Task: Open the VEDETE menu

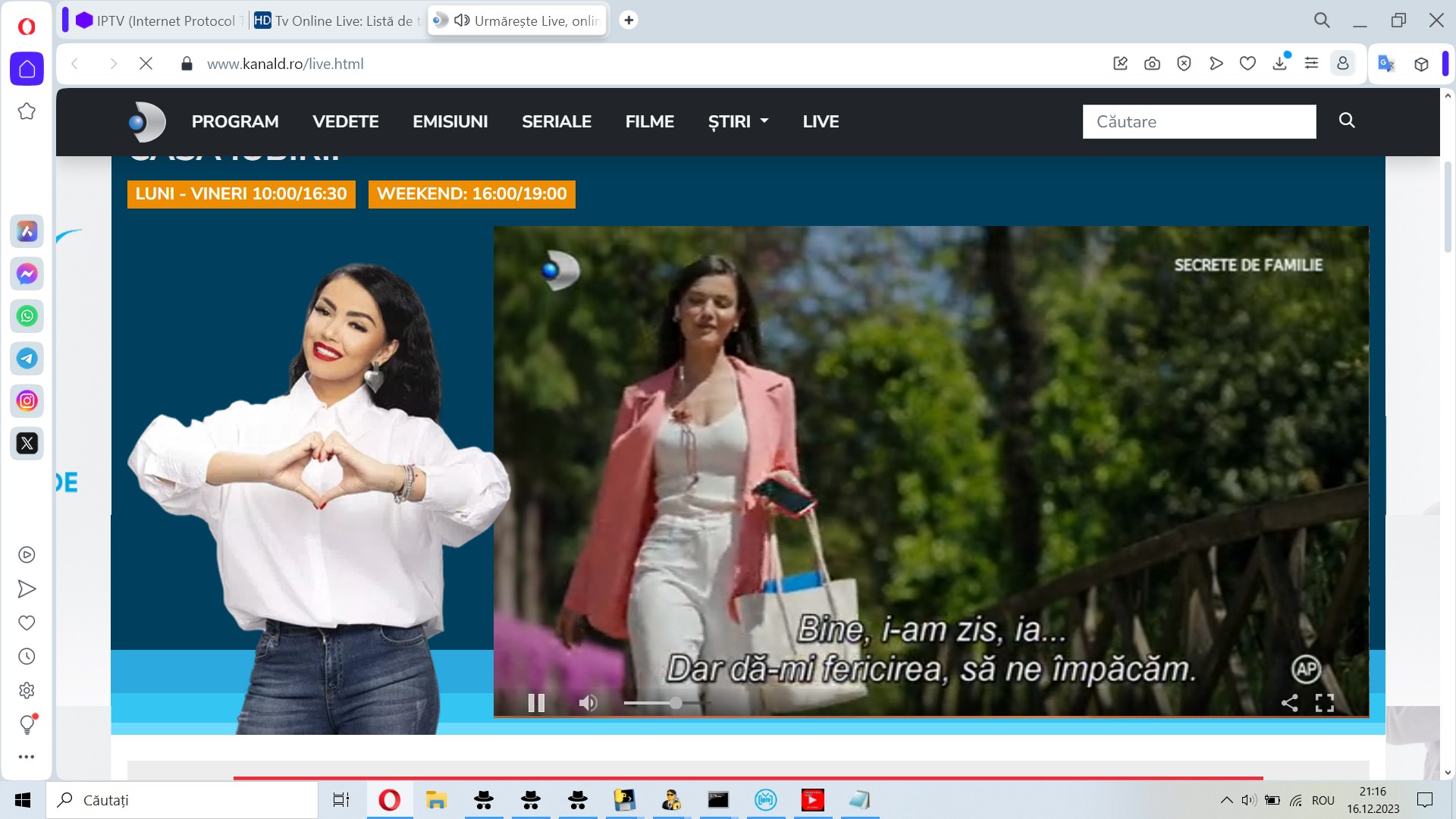Action: click(346, 121)
